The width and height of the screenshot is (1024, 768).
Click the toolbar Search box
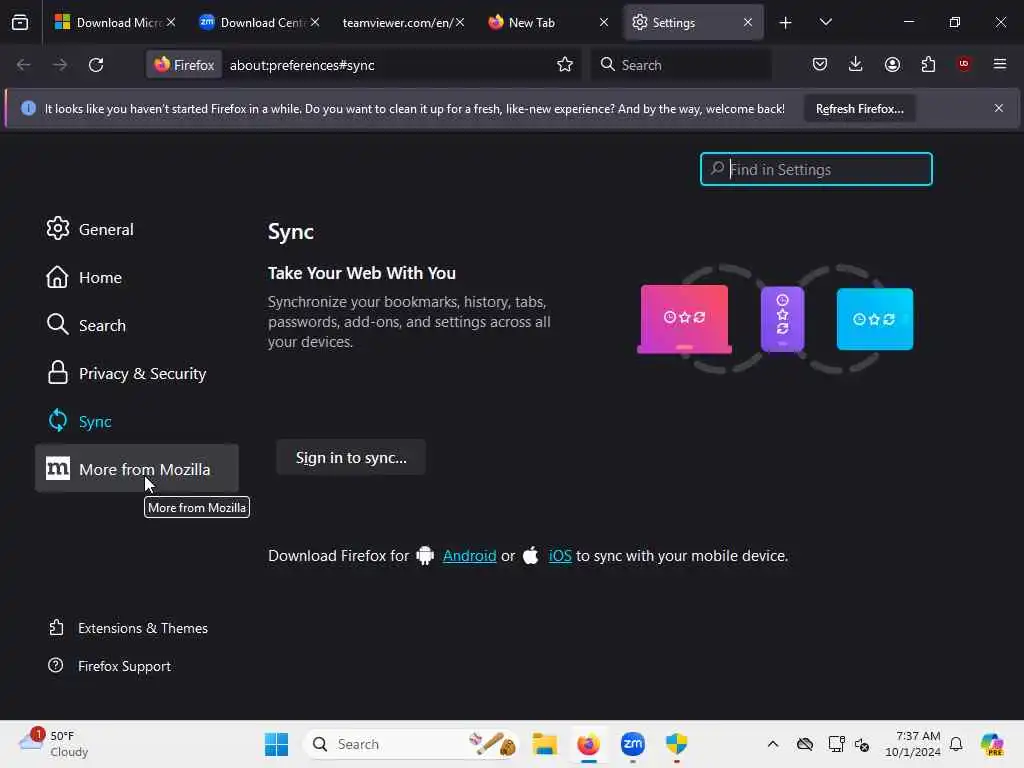(x=680, y=65)
